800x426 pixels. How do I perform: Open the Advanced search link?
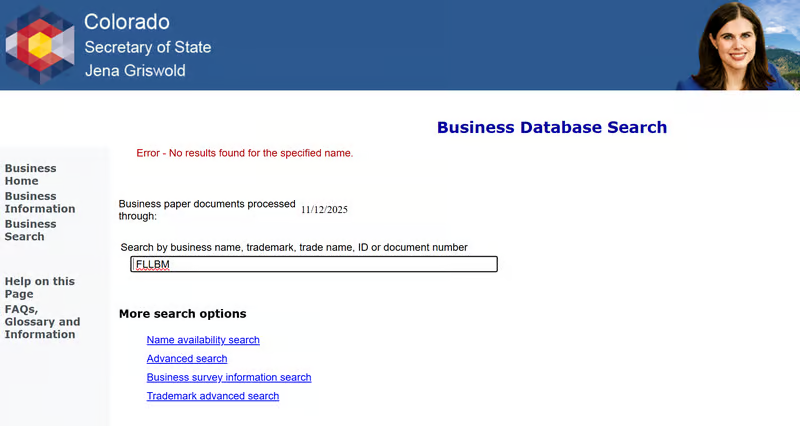coord(187,359)
